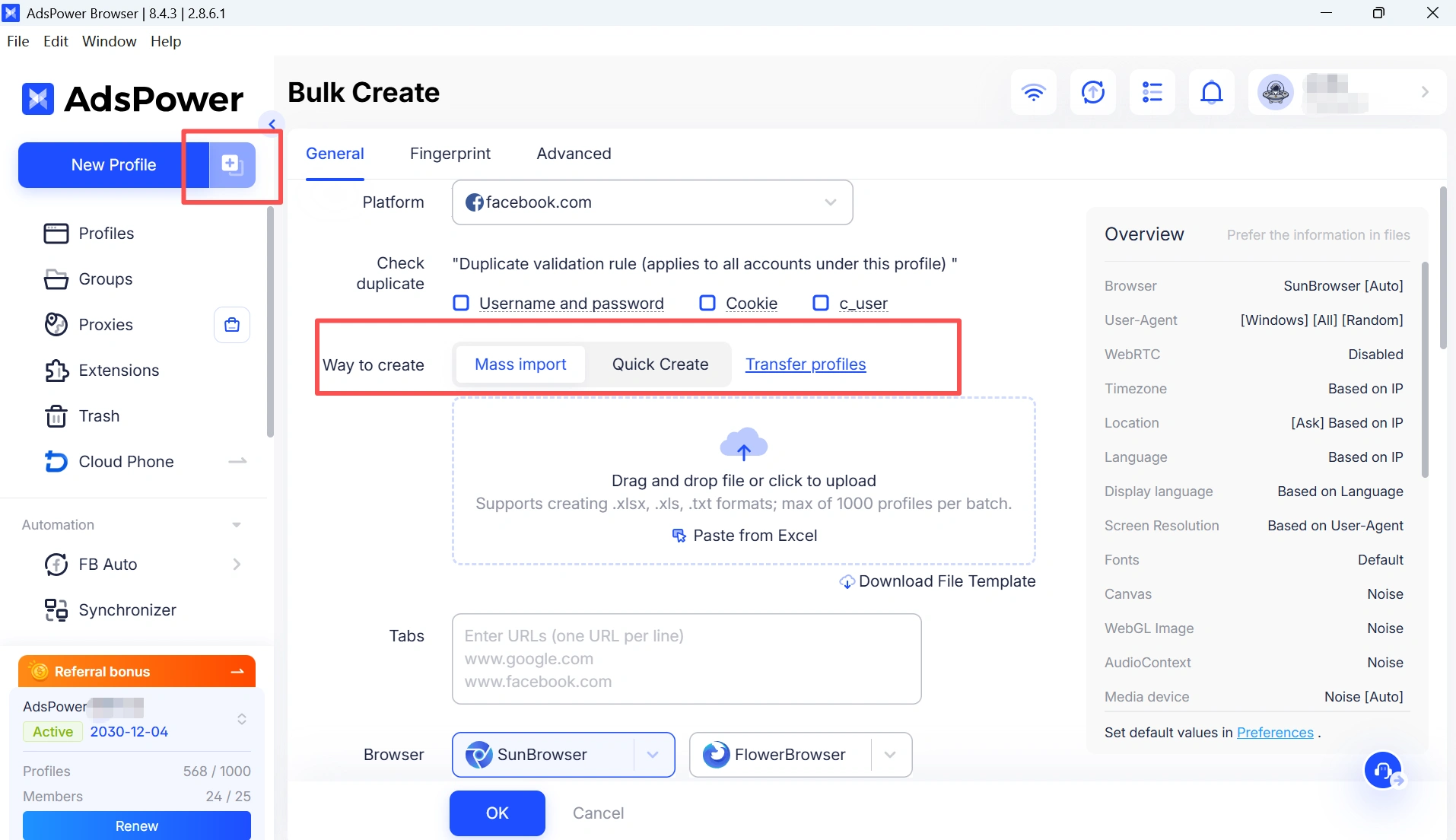
Task: Click the user avatar icon
Action: click(1275, 92)
